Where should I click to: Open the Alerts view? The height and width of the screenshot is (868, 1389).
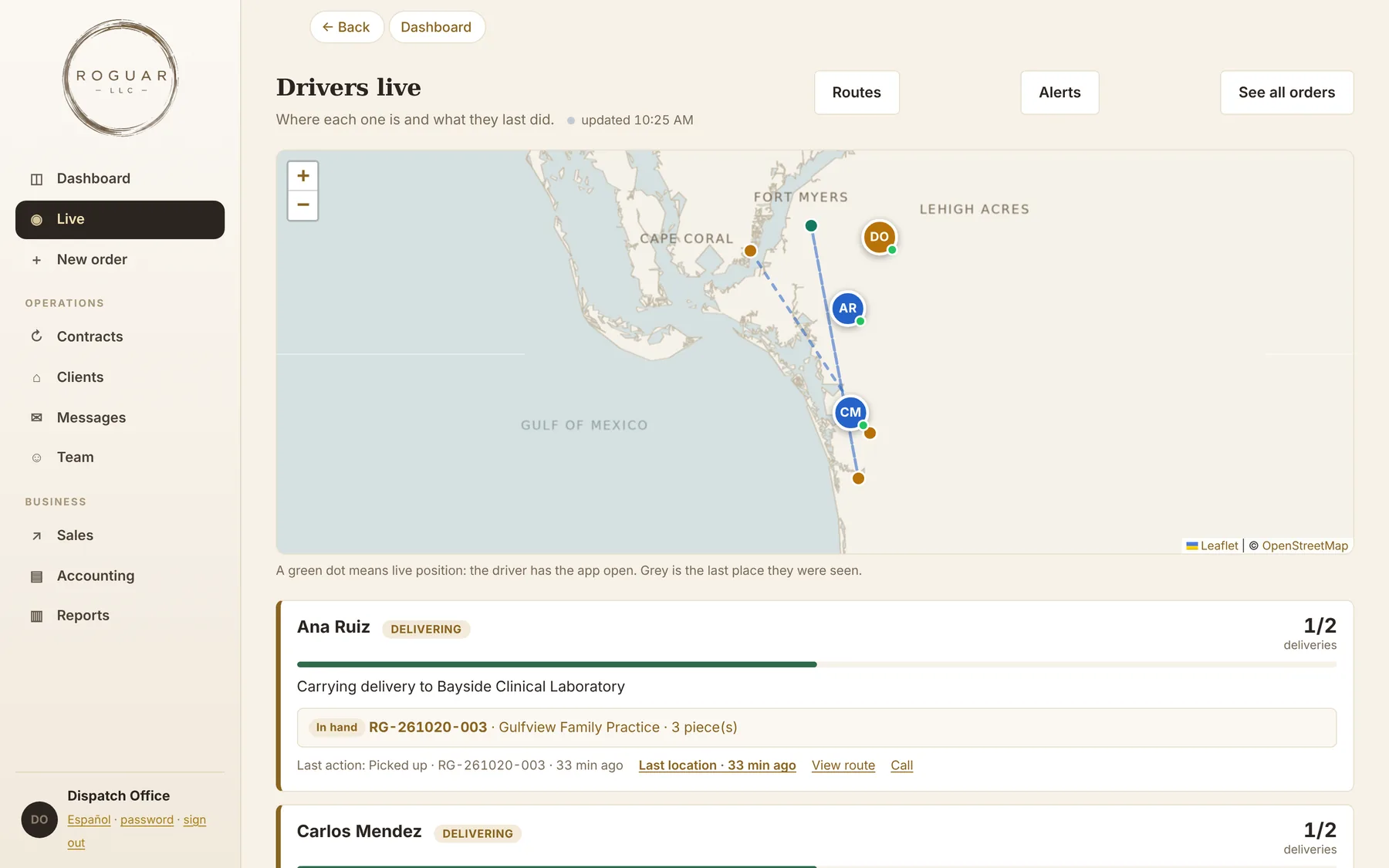pyautogui.click(x=1059, y=93)
